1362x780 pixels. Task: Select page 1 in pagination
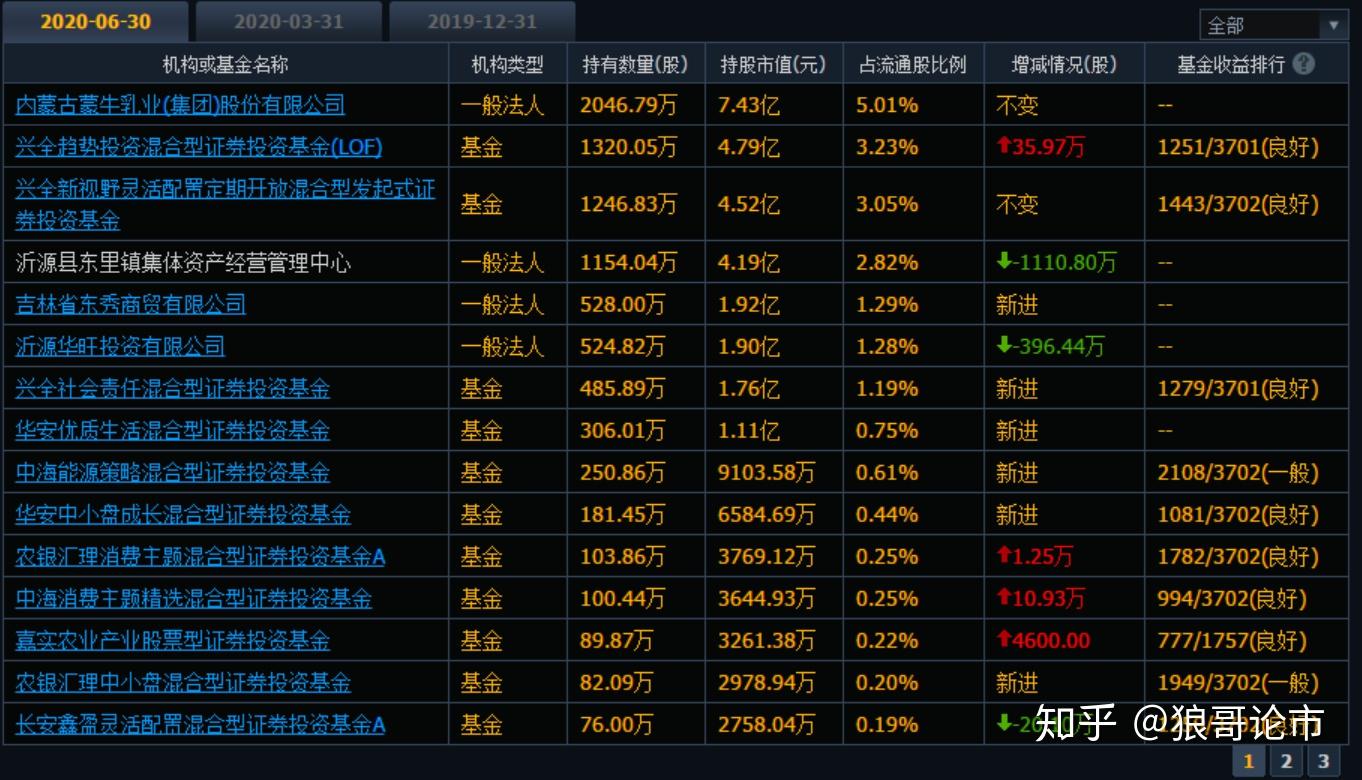[1248, 761]
